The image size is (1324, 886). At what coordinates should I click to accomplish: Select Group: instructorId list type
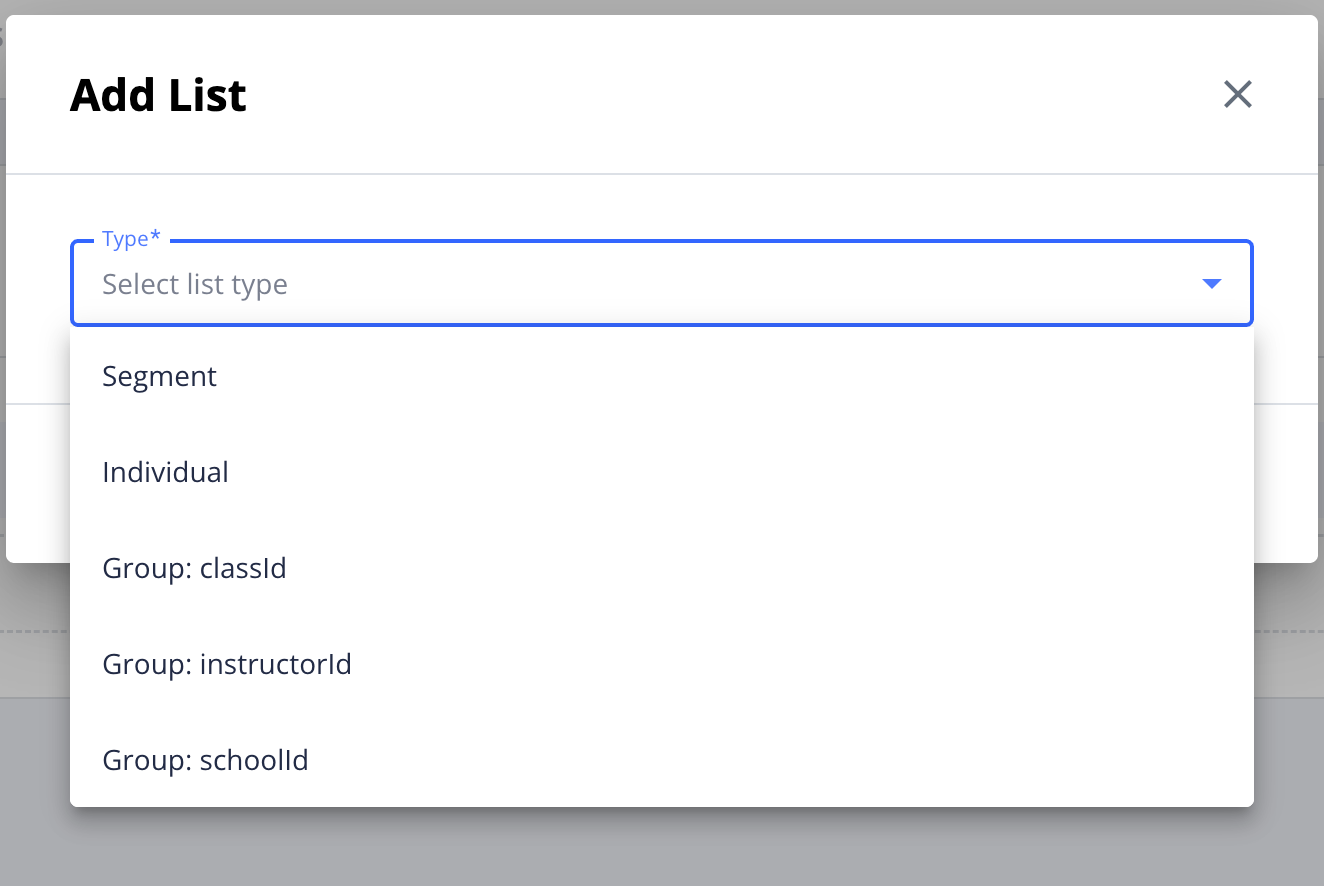227,664
